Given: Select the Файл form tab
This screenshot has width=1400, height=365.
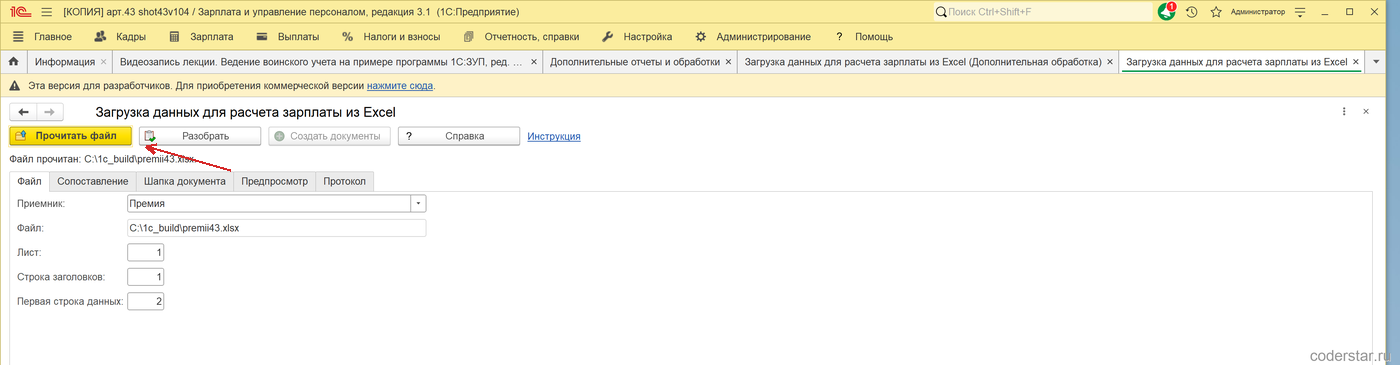Looking at the screenshot, I should pos(30,181).
